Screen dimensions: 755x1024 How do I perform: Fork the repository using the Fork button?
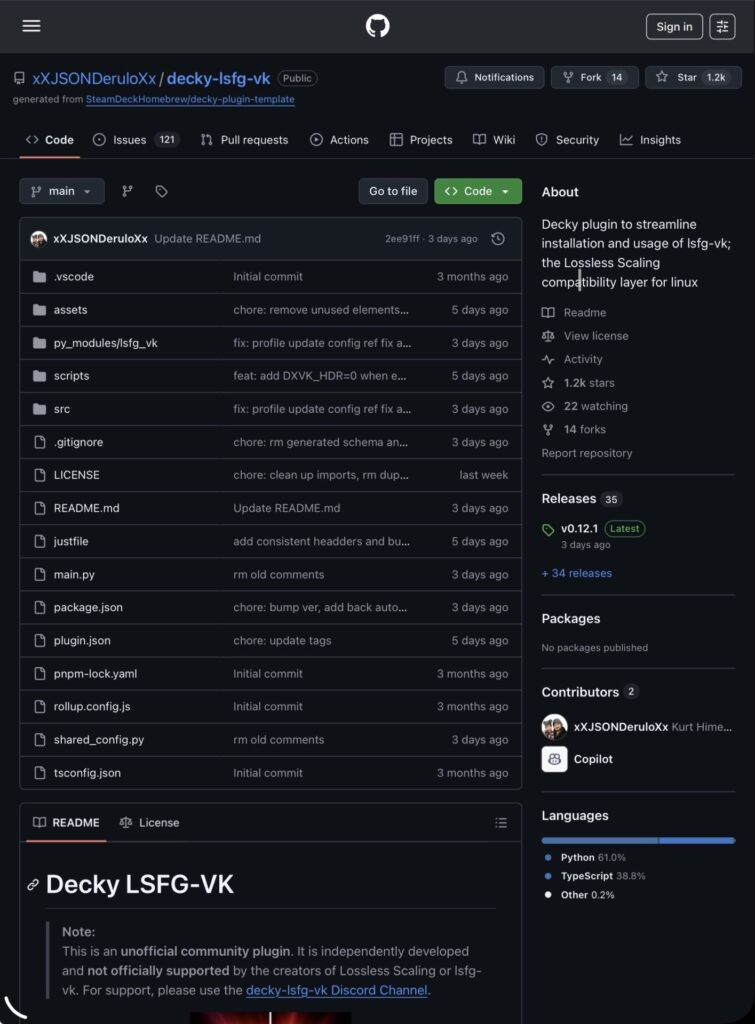coord(594,77)
